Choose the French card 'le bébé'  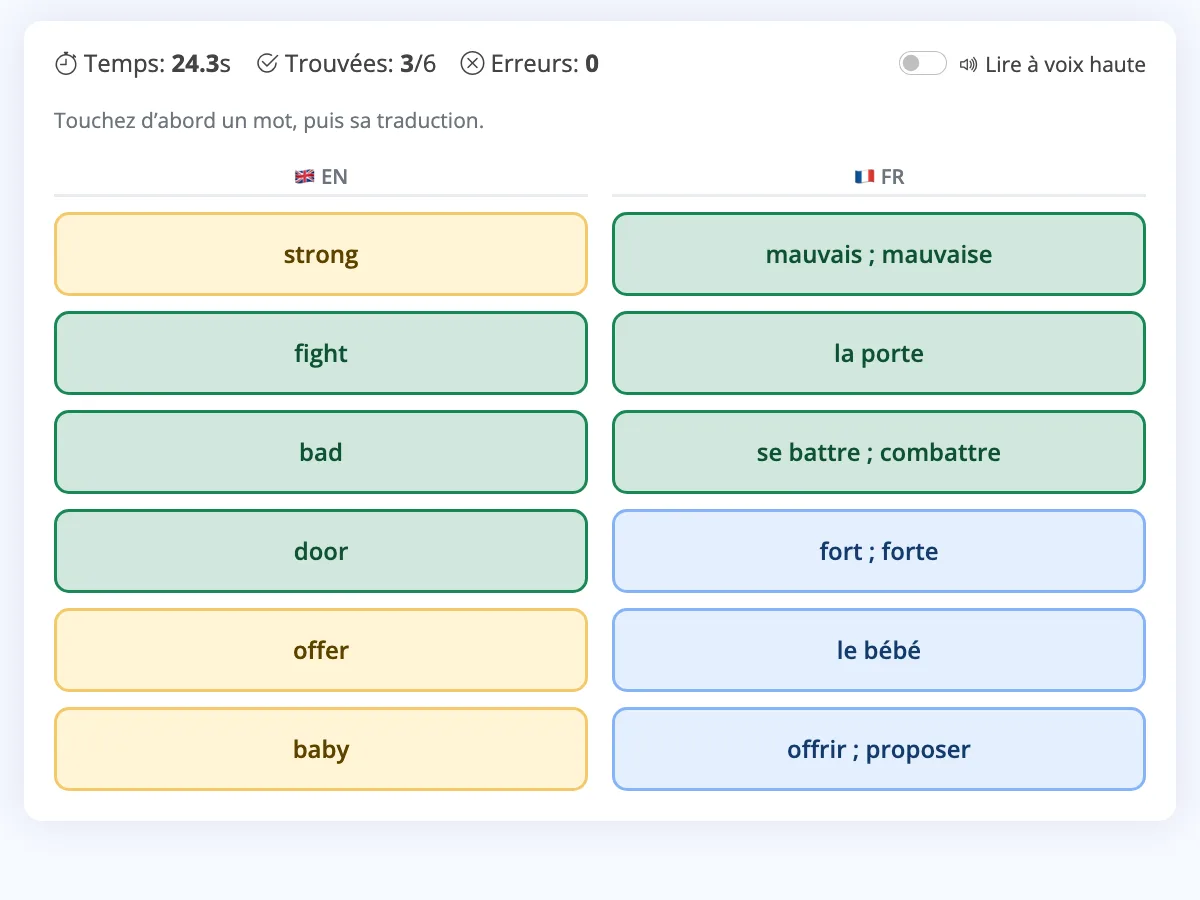(x=879, y=650)
